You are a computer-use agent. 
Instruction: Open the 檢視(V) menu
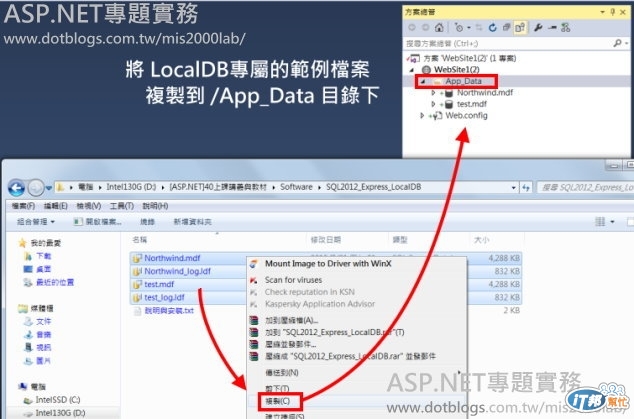[x=89, y=206]
